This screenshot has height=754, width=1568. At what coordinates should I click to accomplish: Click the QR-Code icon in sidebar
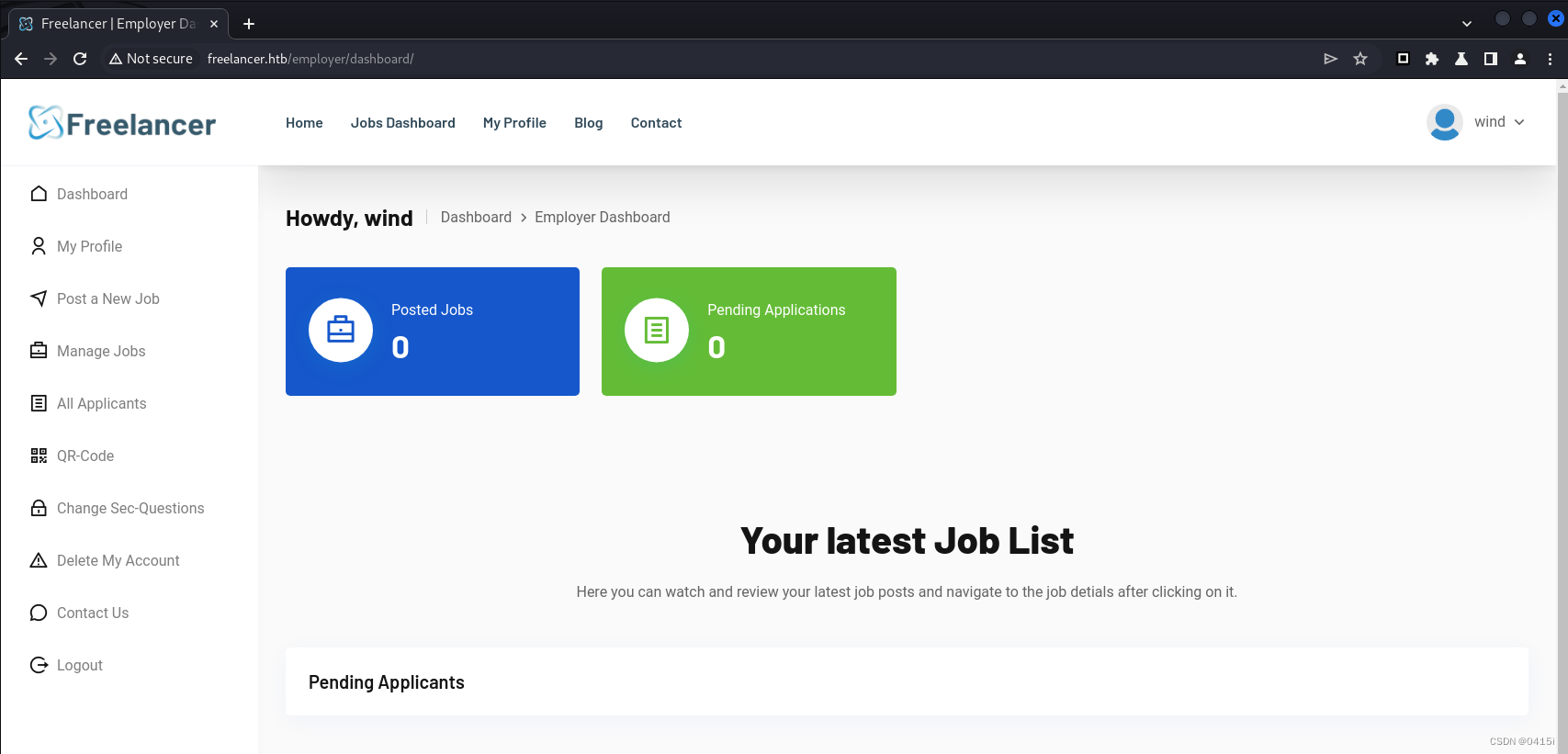click(39, 456)
